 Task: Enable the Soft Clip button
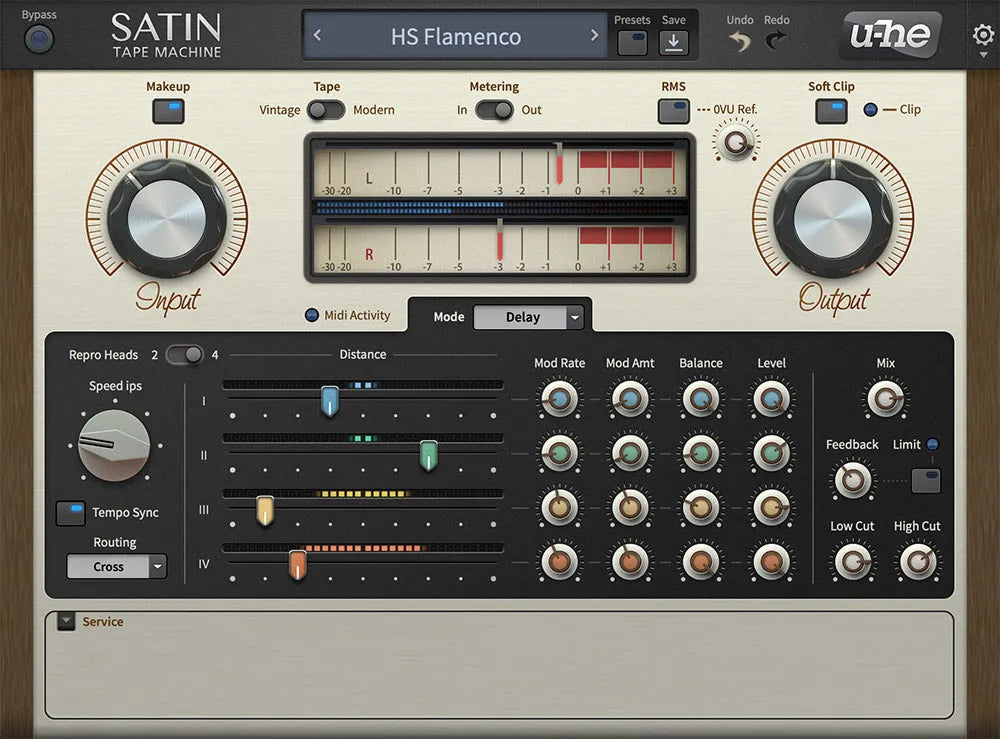831,113
